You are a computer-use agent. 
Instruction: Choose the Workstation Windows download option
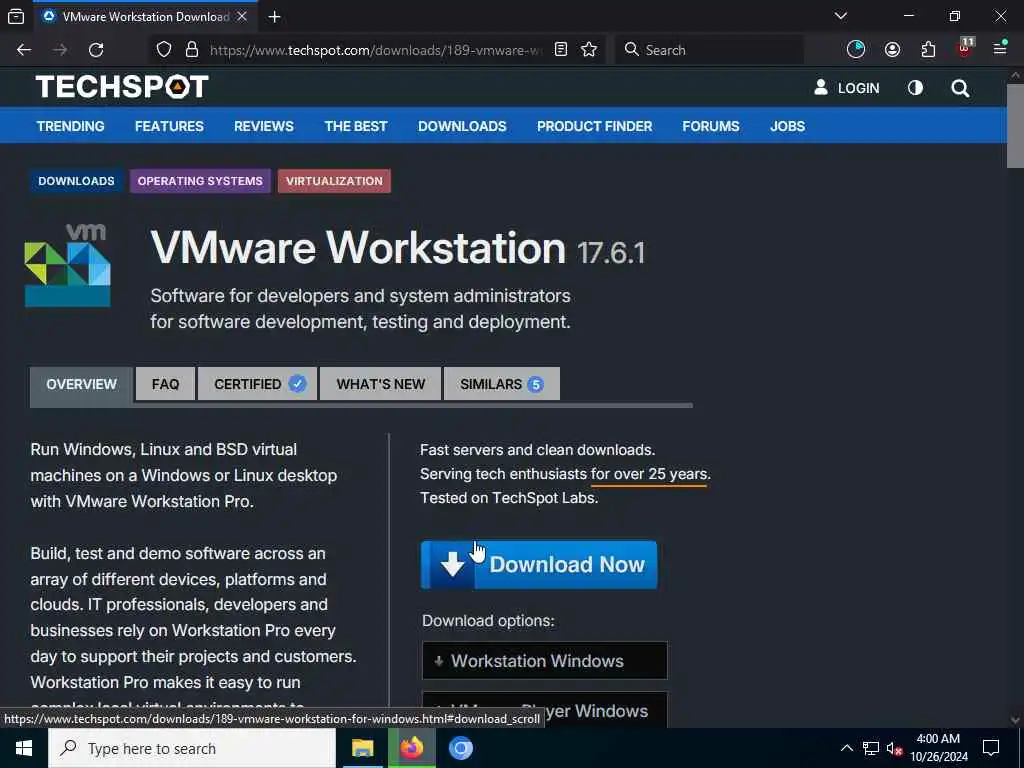(545, 660)
